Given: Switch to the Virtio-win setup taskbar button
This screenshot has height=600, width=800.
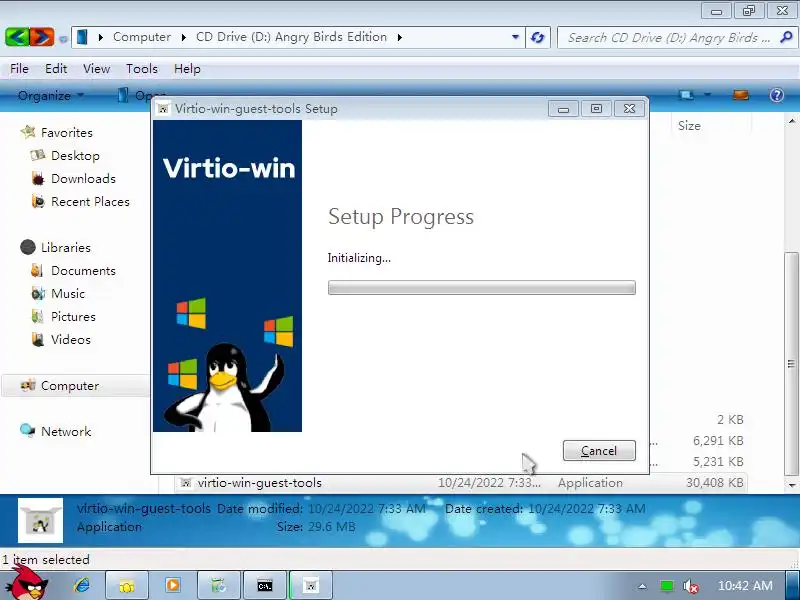Looking at the screenshot, I should [x=311, y=586].
